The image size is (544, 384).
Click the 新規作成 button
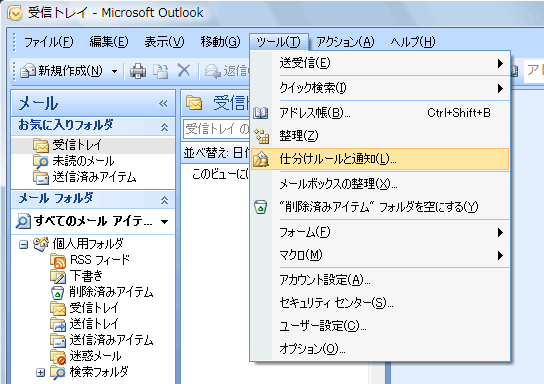click(x=61, y=71)
